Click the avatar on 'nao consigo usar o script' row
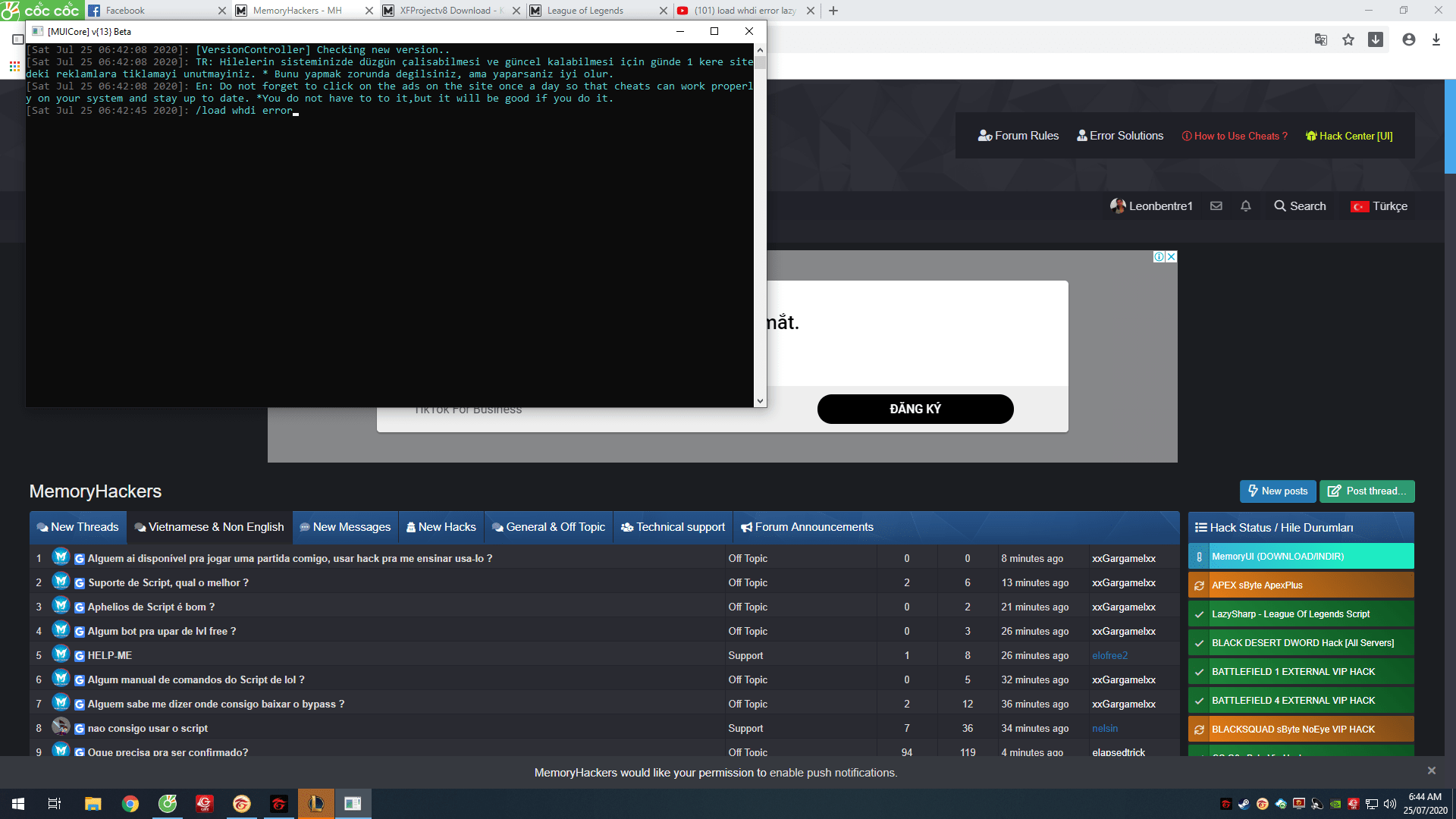The width and height of the screenshot is (1456, 819). (x=61, y=726)
